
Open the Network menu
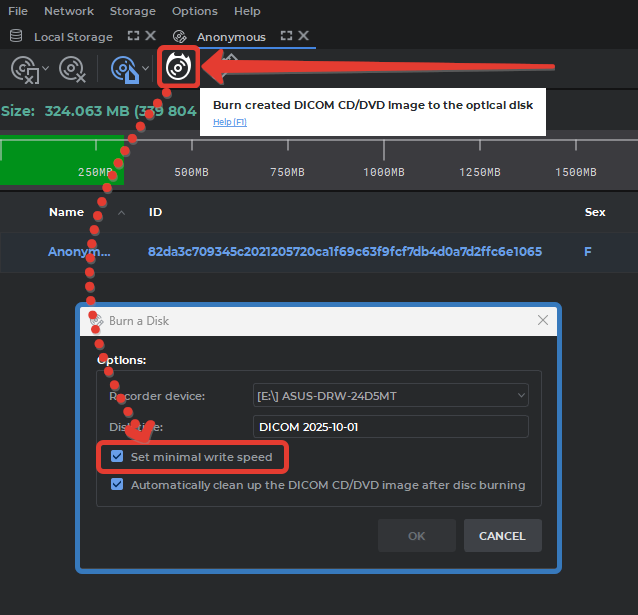[69, 11]
